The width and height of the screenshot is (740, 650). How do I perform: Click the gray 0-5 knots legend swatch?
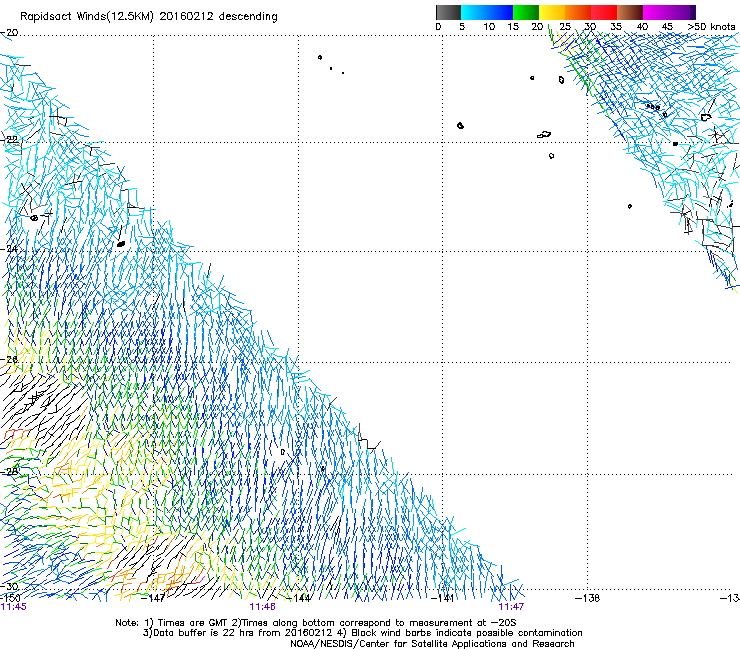[x=448, y=12]
